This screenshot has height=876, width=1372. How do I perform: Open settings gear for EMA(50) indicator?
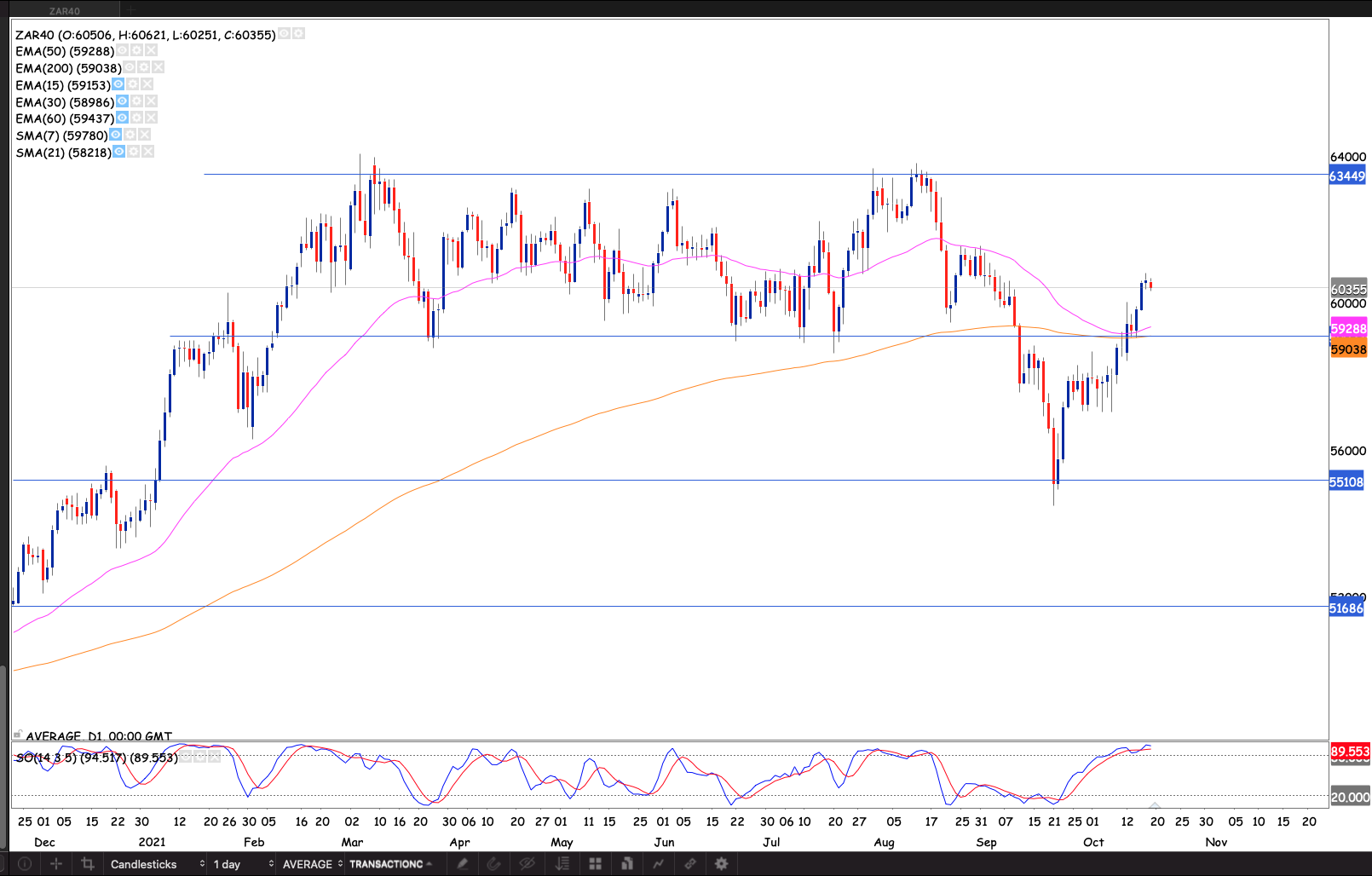pos(136,51)
